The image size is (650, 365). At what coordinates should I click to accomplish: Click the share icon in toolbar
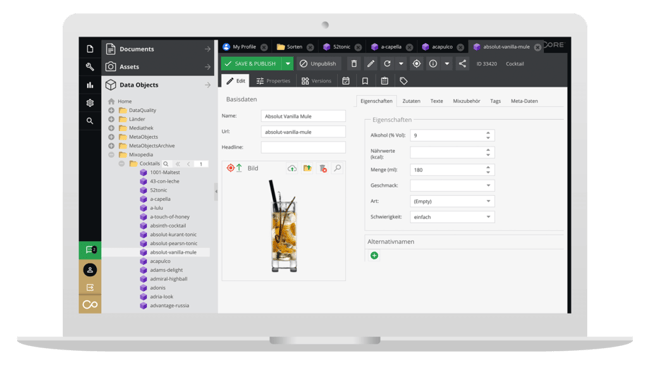coord(462,63)
